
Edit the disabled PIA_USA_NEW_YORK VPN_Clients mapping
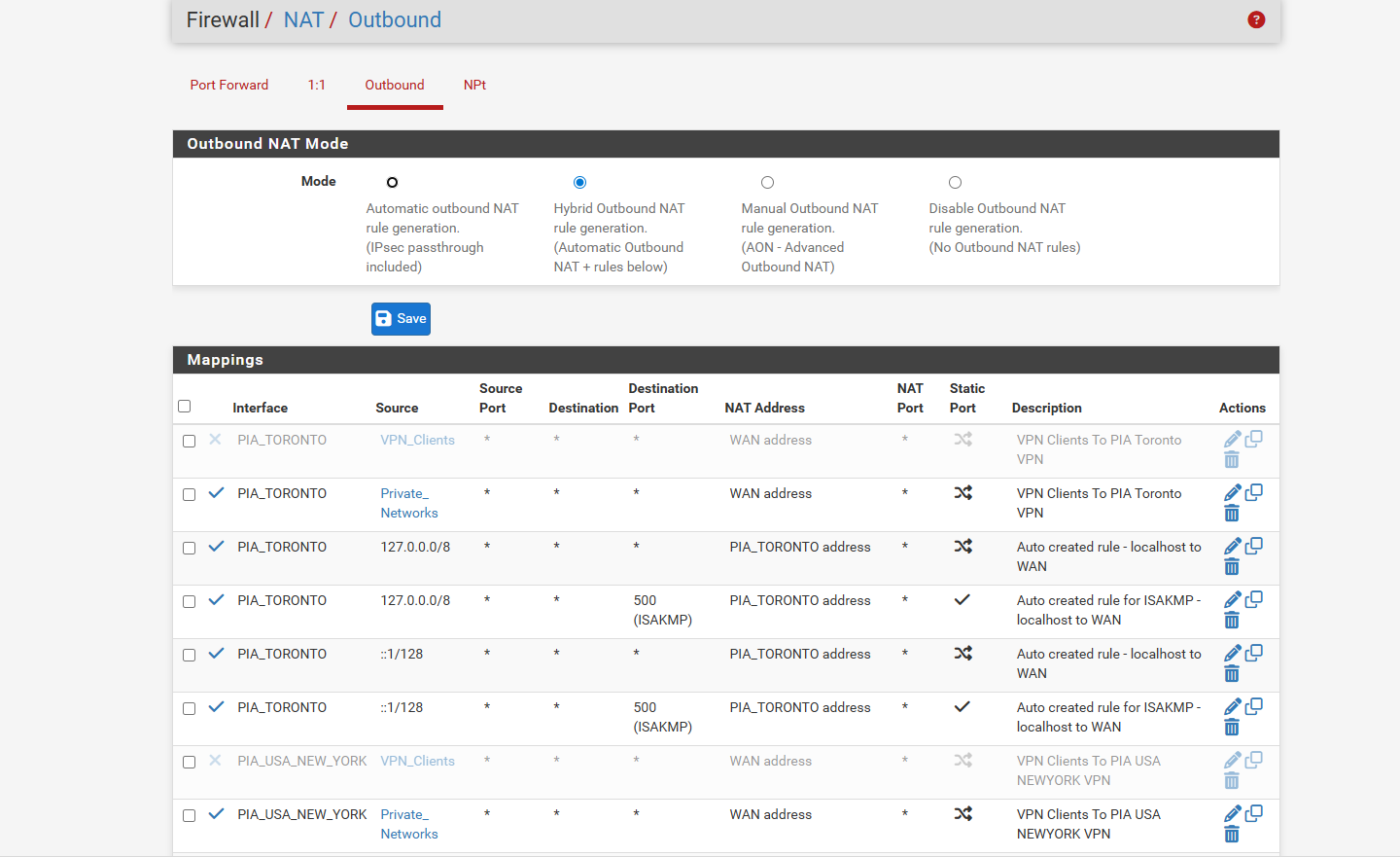1232,761
